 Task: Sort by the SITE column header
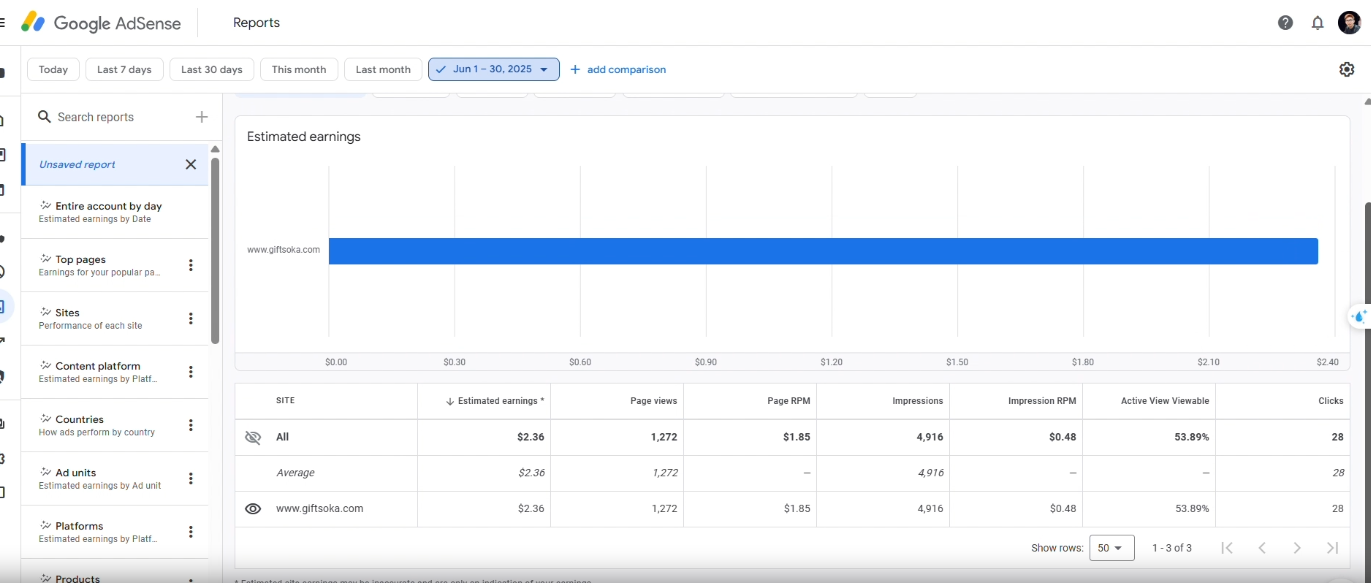point(285,401)
